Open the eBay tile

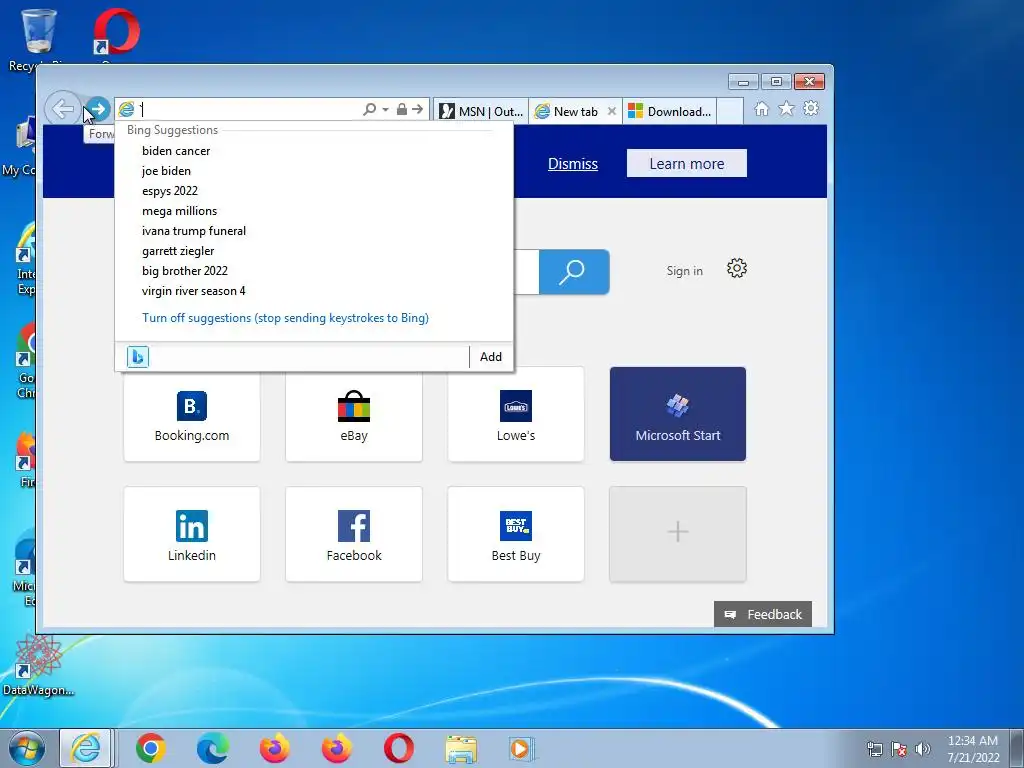point(354,414)
